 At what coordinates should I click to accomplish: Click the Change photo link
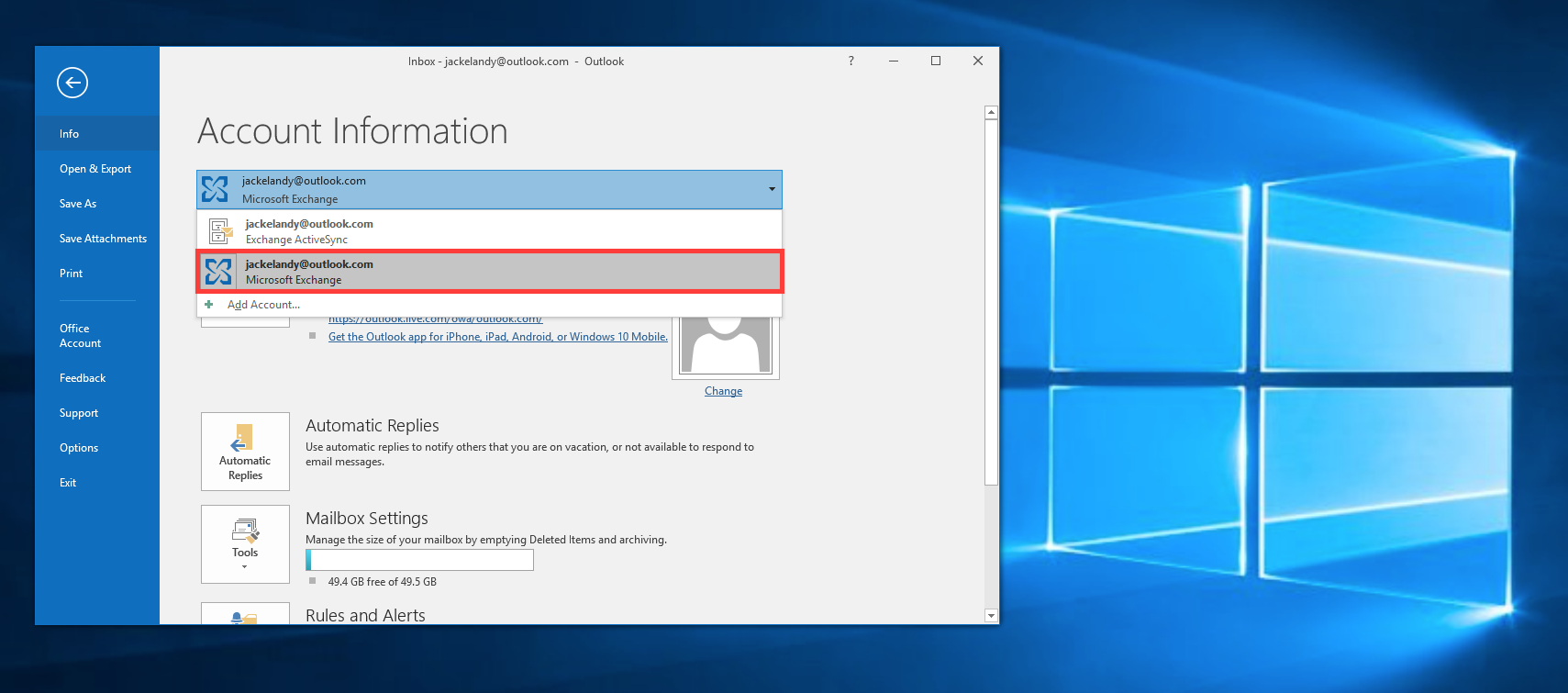(x=723, y=391)
